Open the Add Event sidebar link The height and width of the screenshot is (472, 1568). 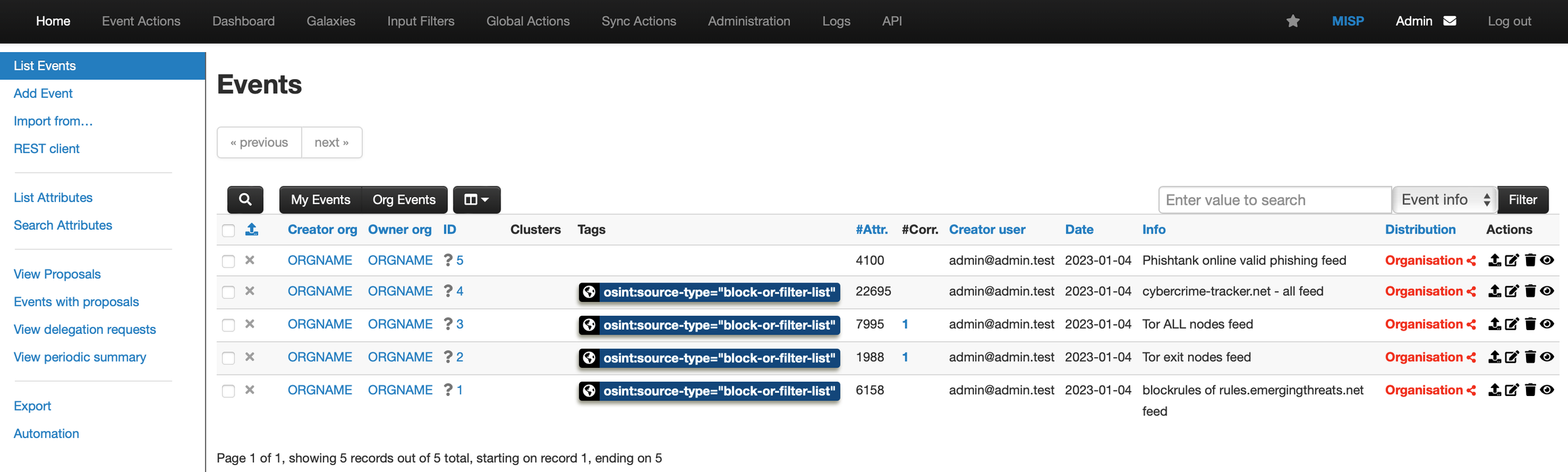[x=43, y=94]
